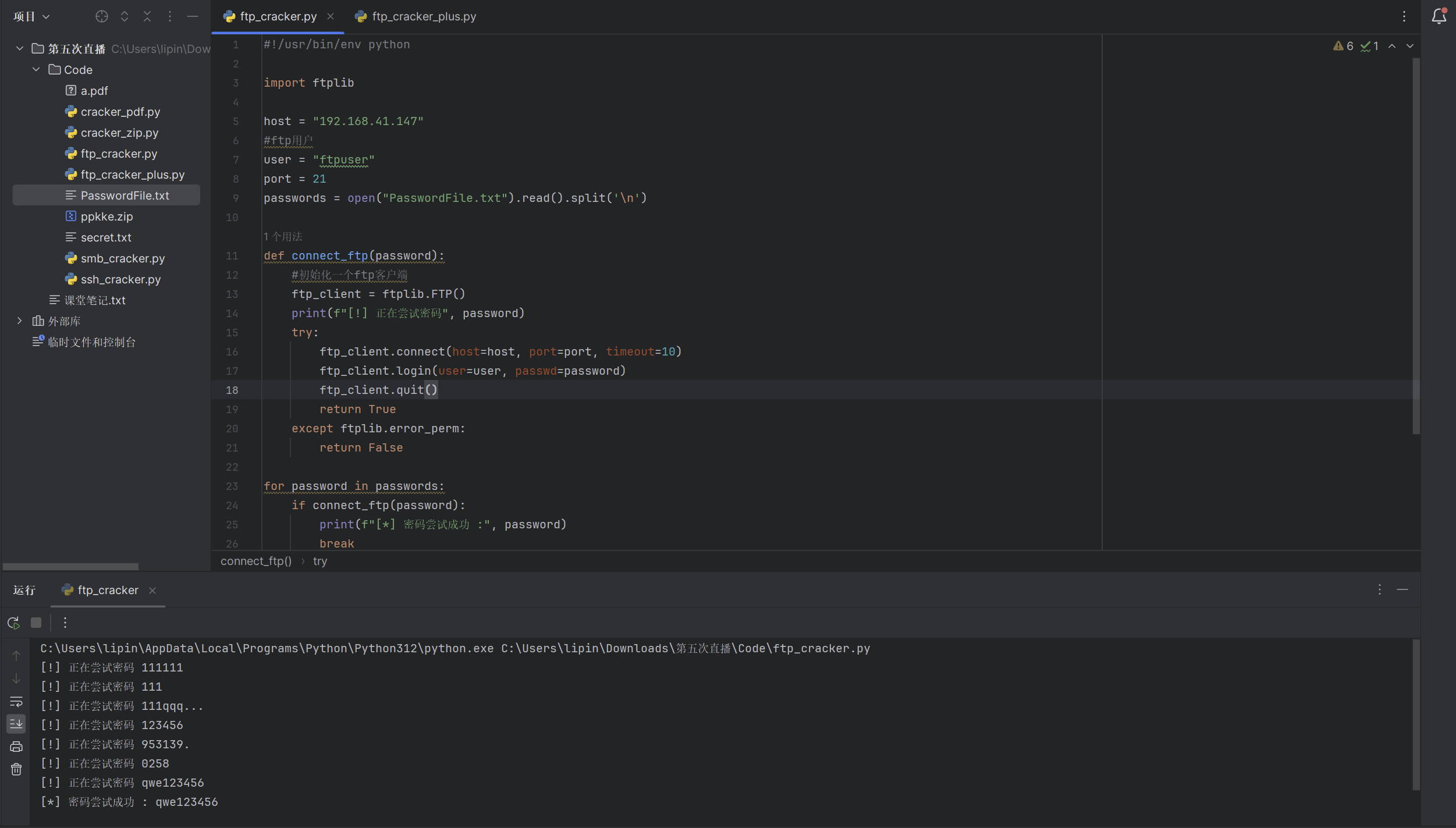Screen dimensions: 1456x828
Task: Collapse the 第五次直播 root folder
Action: point(20,48)
